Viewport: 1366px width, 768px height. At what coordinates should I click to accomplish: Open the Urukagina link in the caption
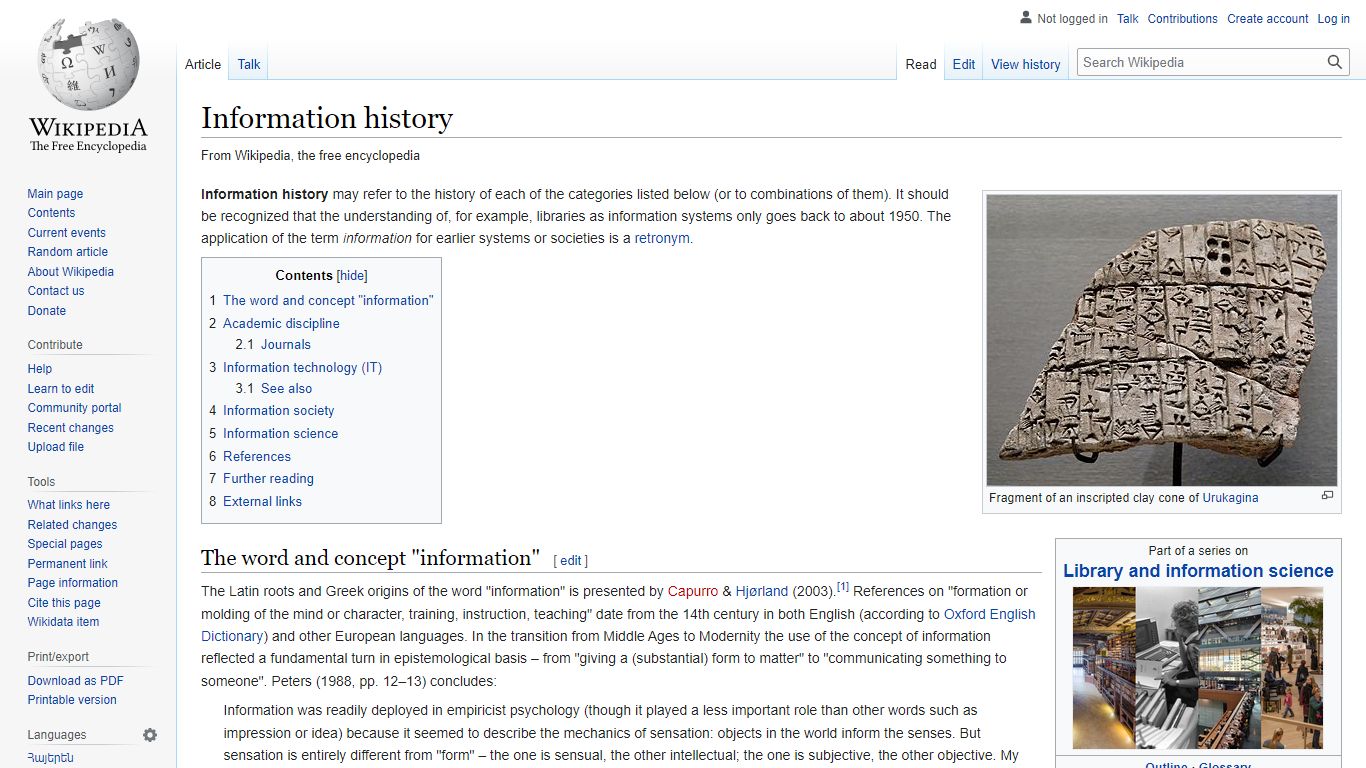(x=1230, y=498)
